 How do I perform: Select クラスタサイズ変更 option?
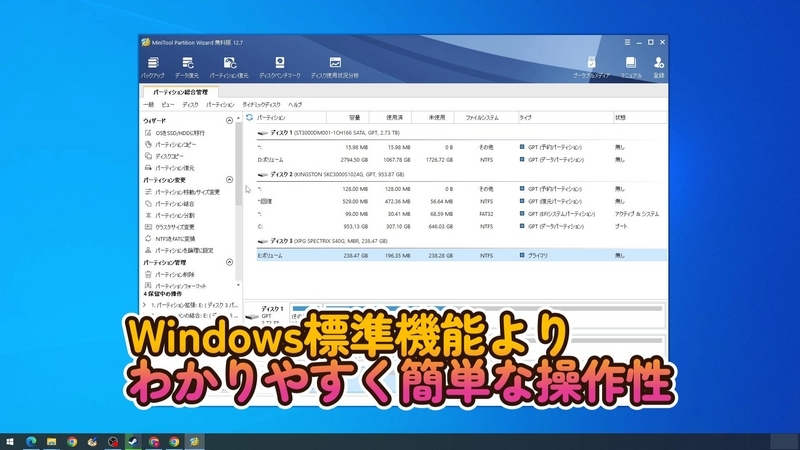169,227
